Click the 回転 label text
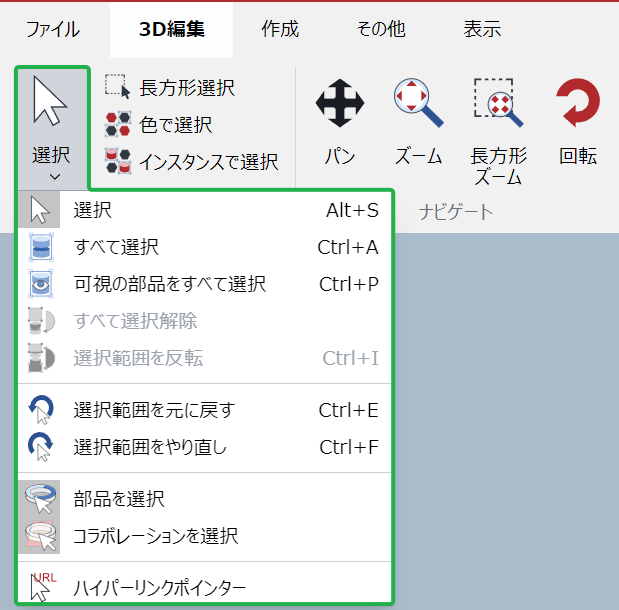619x610 pixels. 578,156
